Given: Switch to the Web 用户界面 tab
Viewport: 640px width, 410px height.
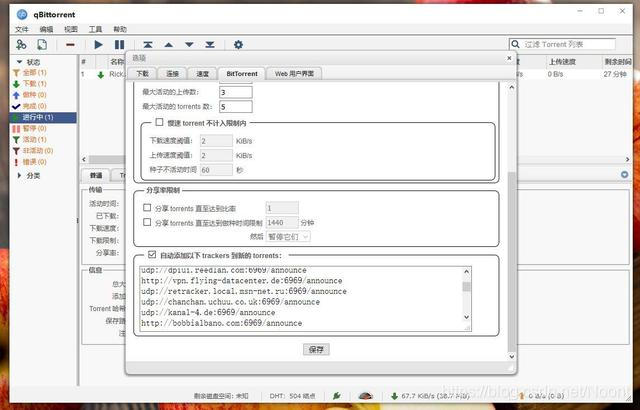Looking at the screenshot, I should click(x=294, y=73).
